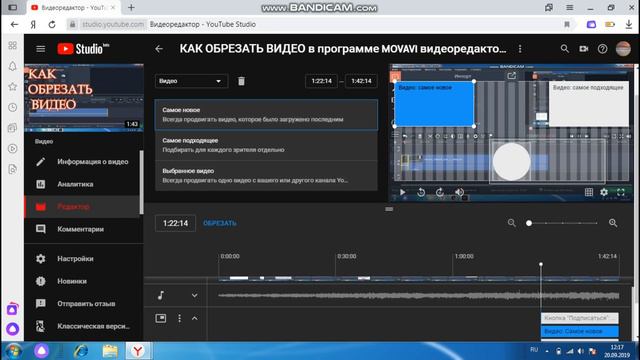Enter fullscreen preview
The height and width of the screenshot is (360, 640).
[620, 192]
